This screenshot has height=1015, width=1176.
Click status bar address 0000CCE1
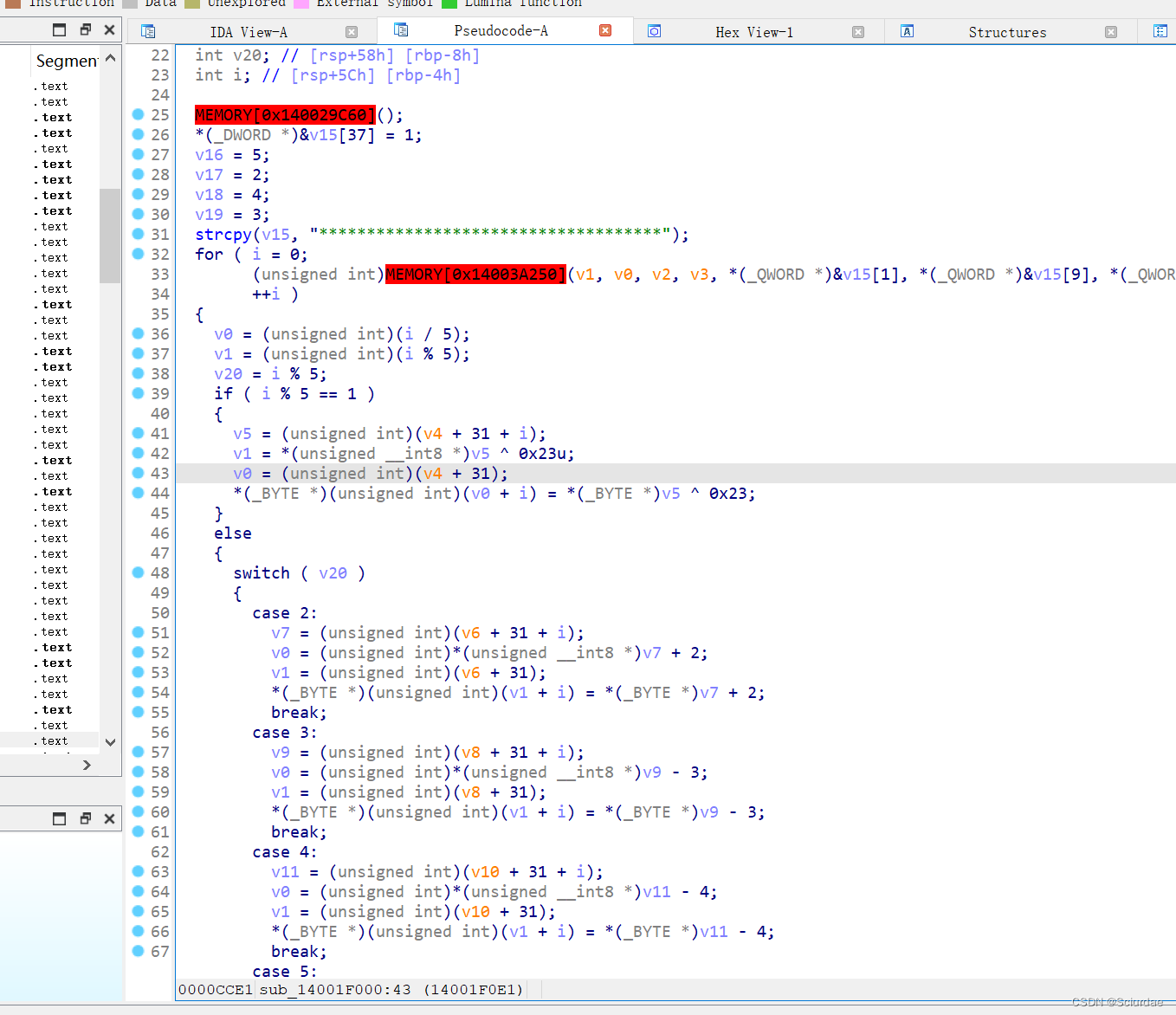pos(216,989)
